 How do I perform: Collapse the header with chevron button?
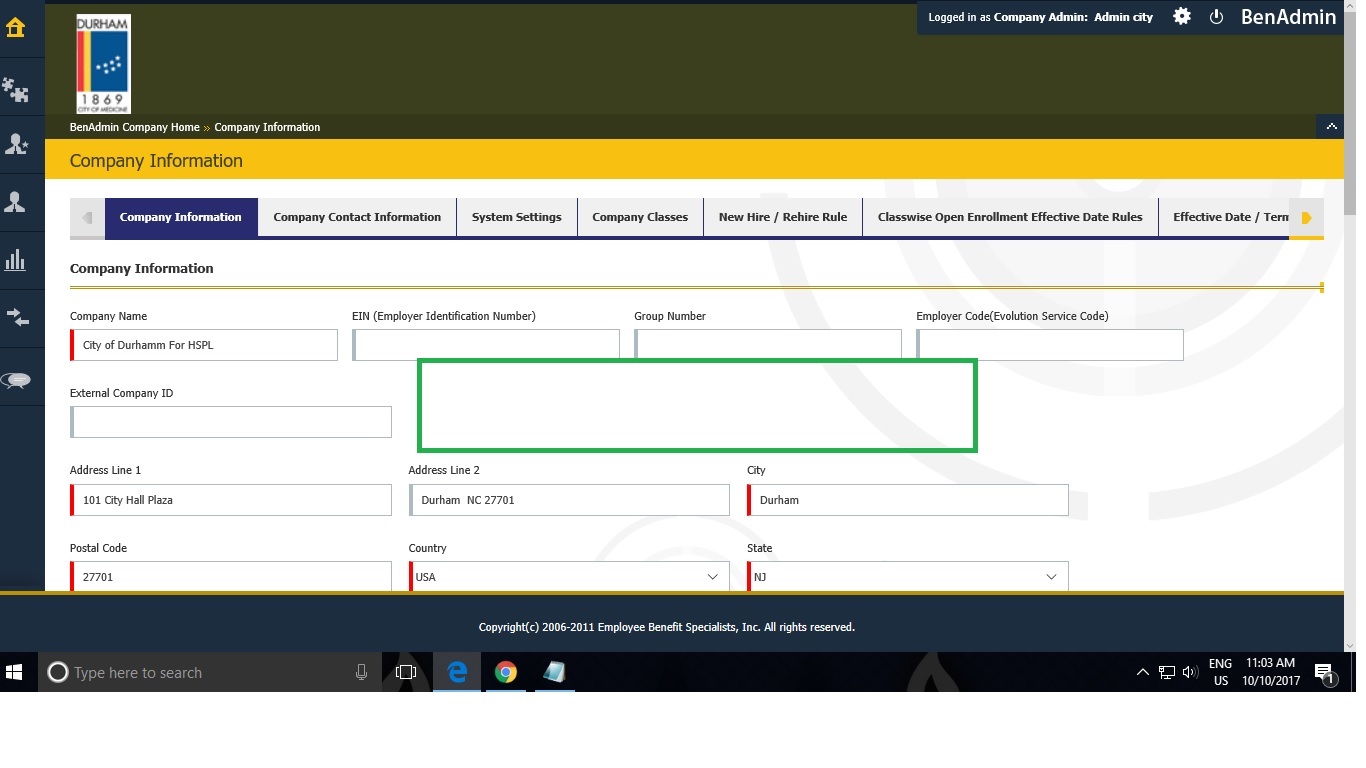point(1331,127)
